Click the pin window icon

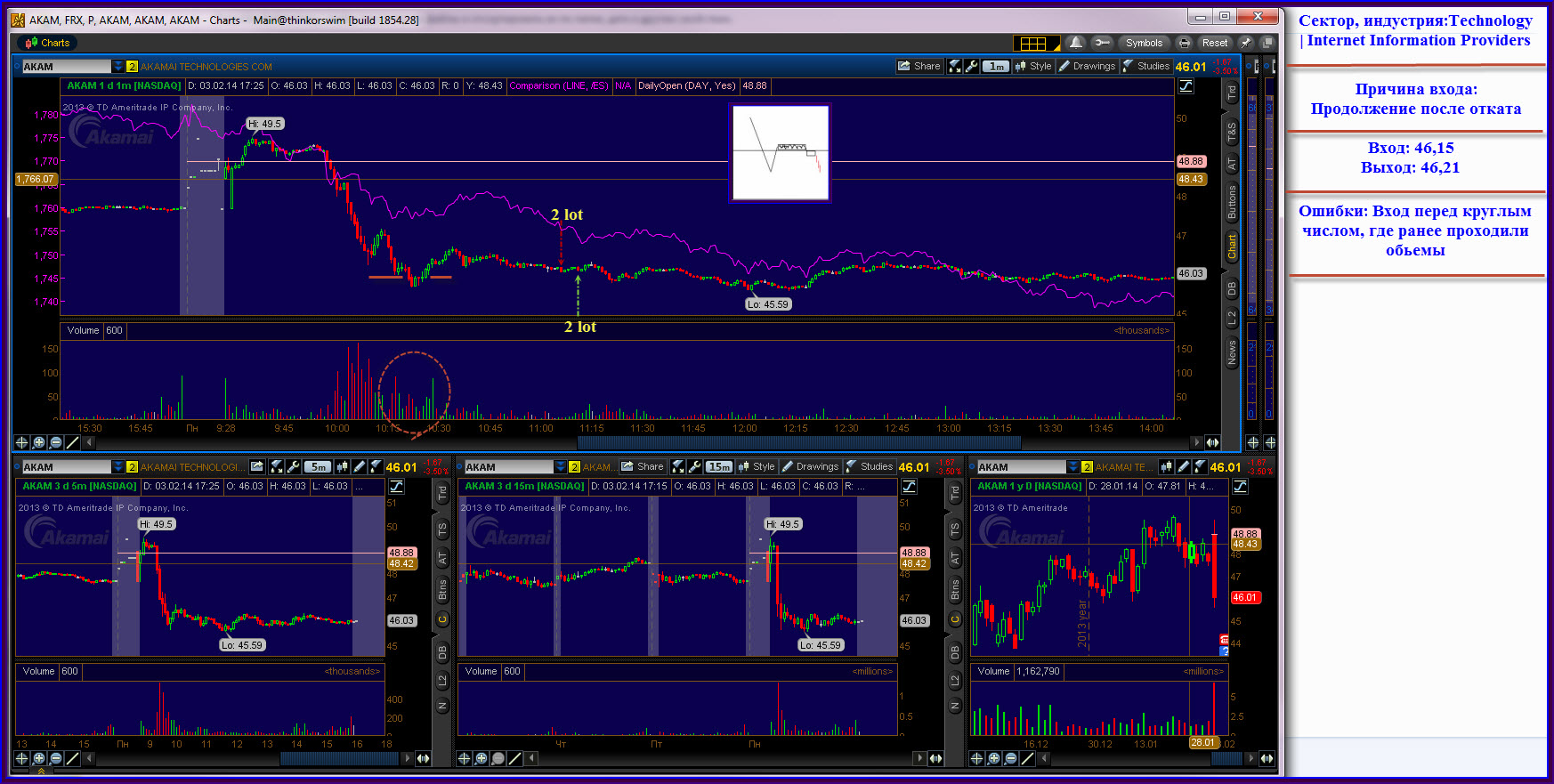tap(1246, 43)
